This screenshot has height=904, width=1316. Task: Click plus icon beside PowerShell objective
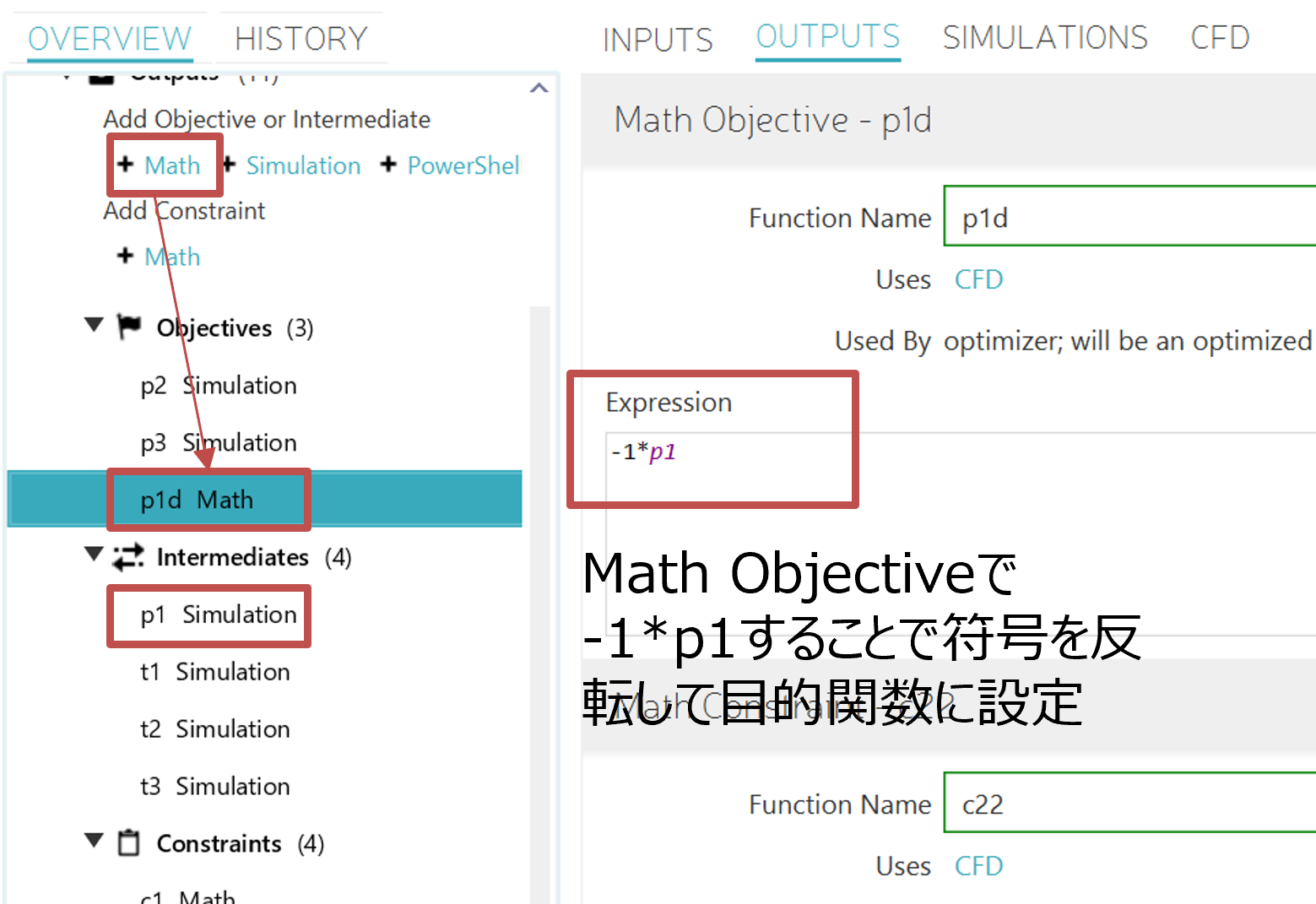coord(388,165)
